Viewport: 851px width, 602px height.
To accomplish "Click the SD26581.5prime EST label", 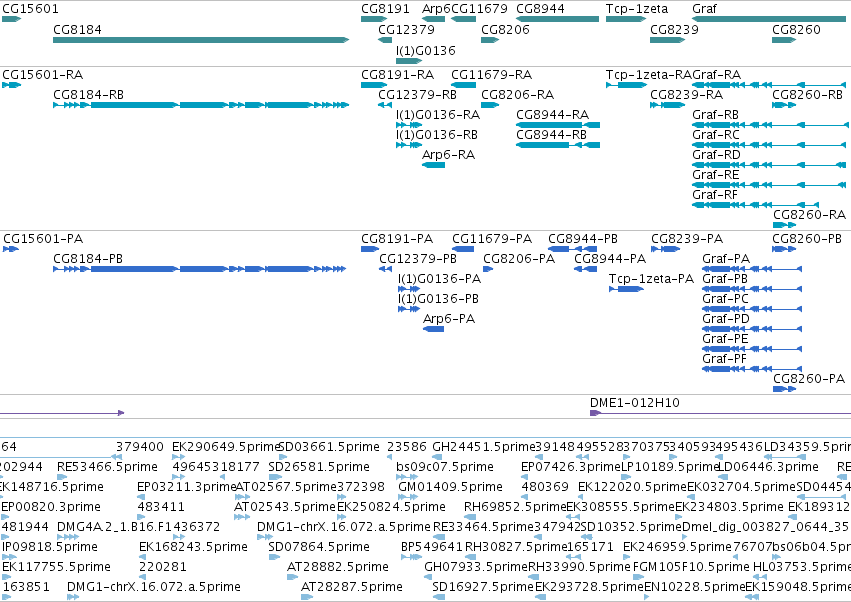I will coord(319,467).
